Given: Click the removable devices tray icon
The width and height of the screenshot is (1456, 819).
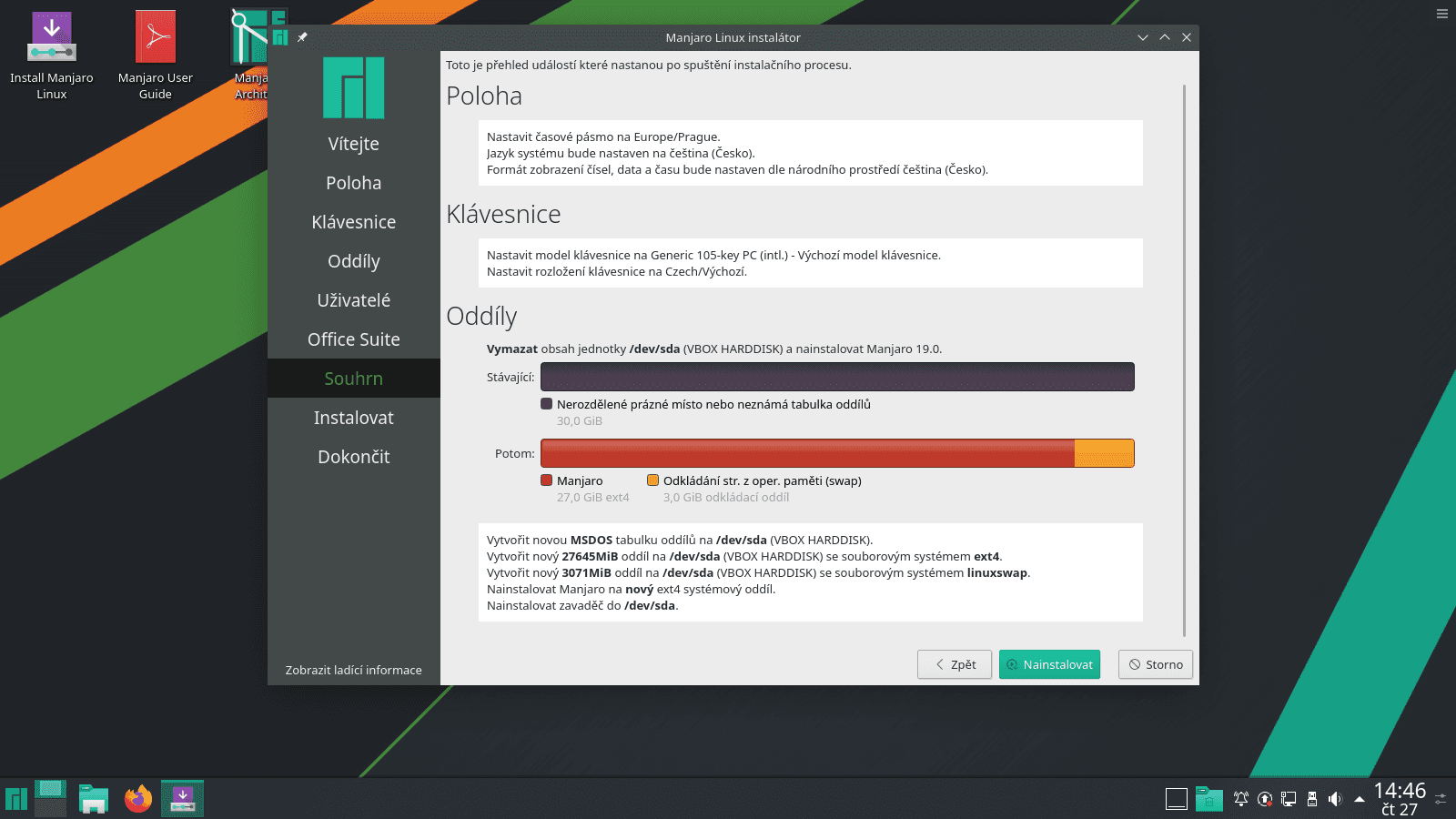Looking at the screenshot, I should pos(1313,798).
